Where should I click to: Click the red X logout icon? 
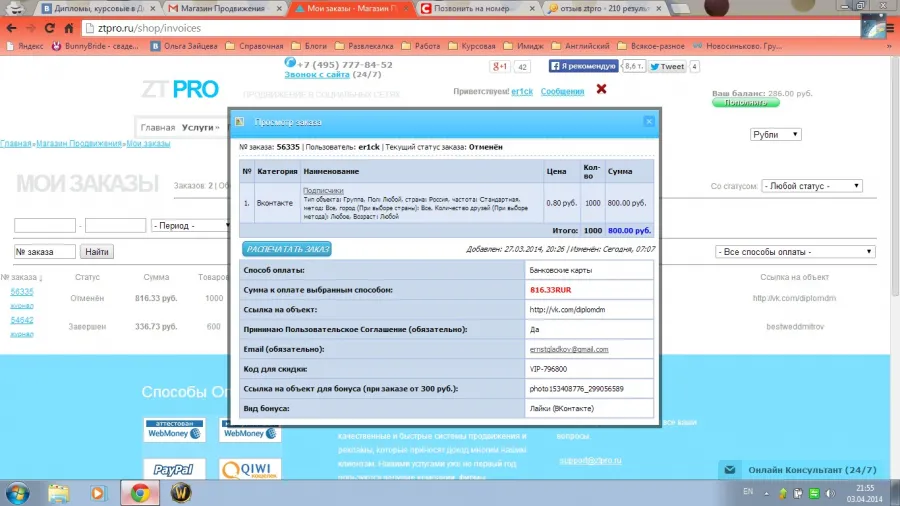(601, 89)
